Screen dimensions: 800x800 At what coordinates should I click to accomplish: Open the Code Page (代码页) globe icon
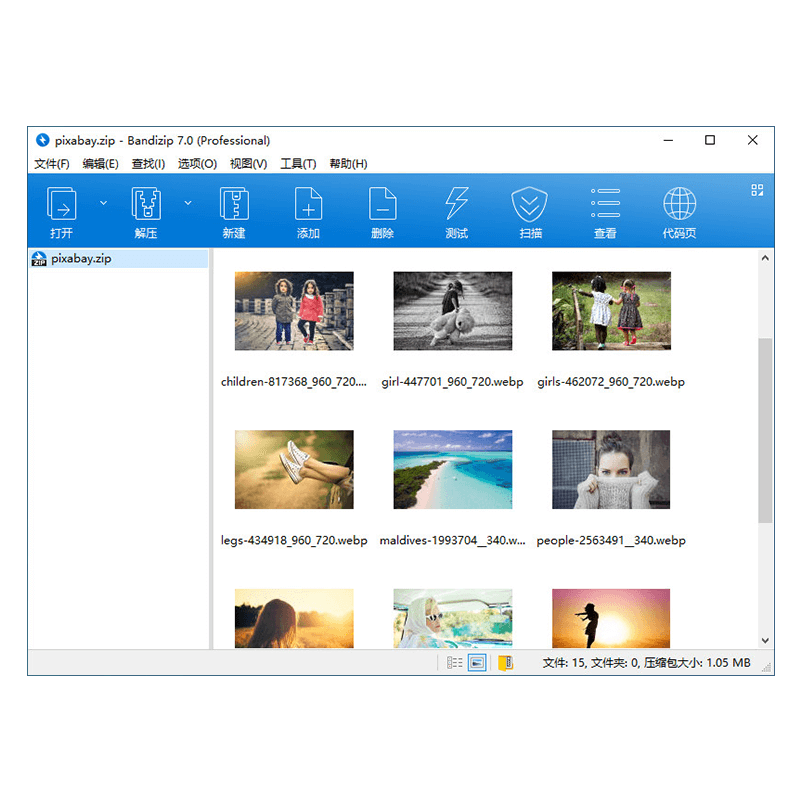click(x=679, y=205)
